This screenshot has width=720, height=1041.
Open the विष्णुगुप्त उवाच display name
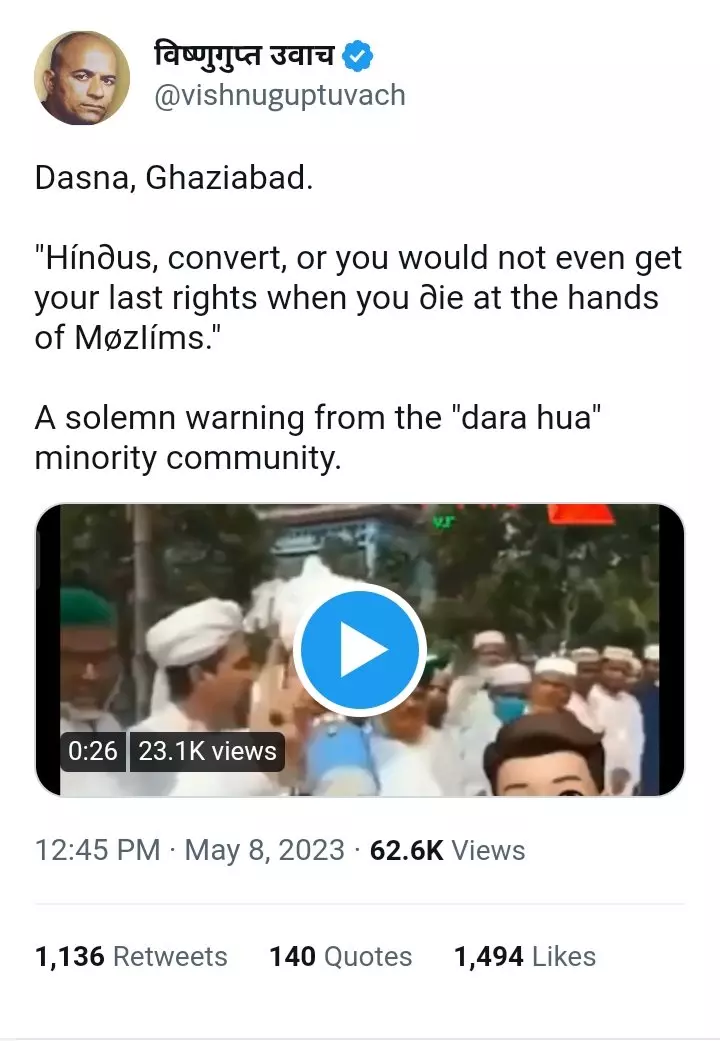click(244, 55)
